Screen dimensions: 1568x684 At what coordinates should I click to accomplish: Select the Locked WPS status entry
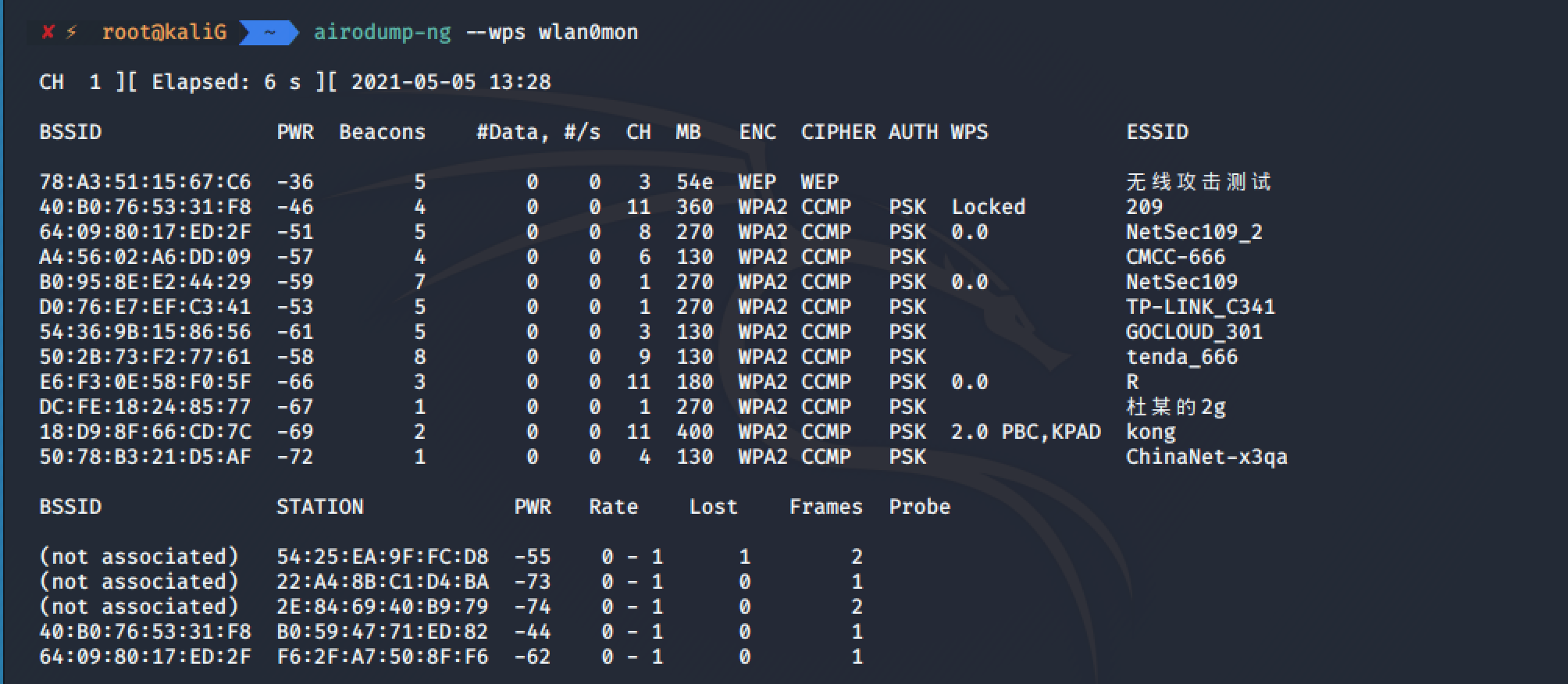[x=988, y=207]
